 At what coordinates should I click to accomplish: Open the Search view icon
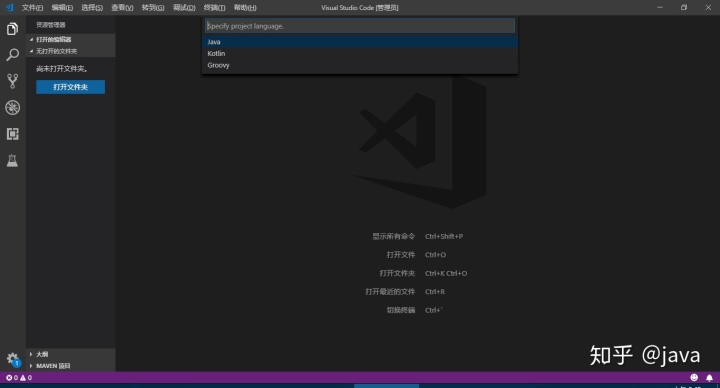click(12, 55)
